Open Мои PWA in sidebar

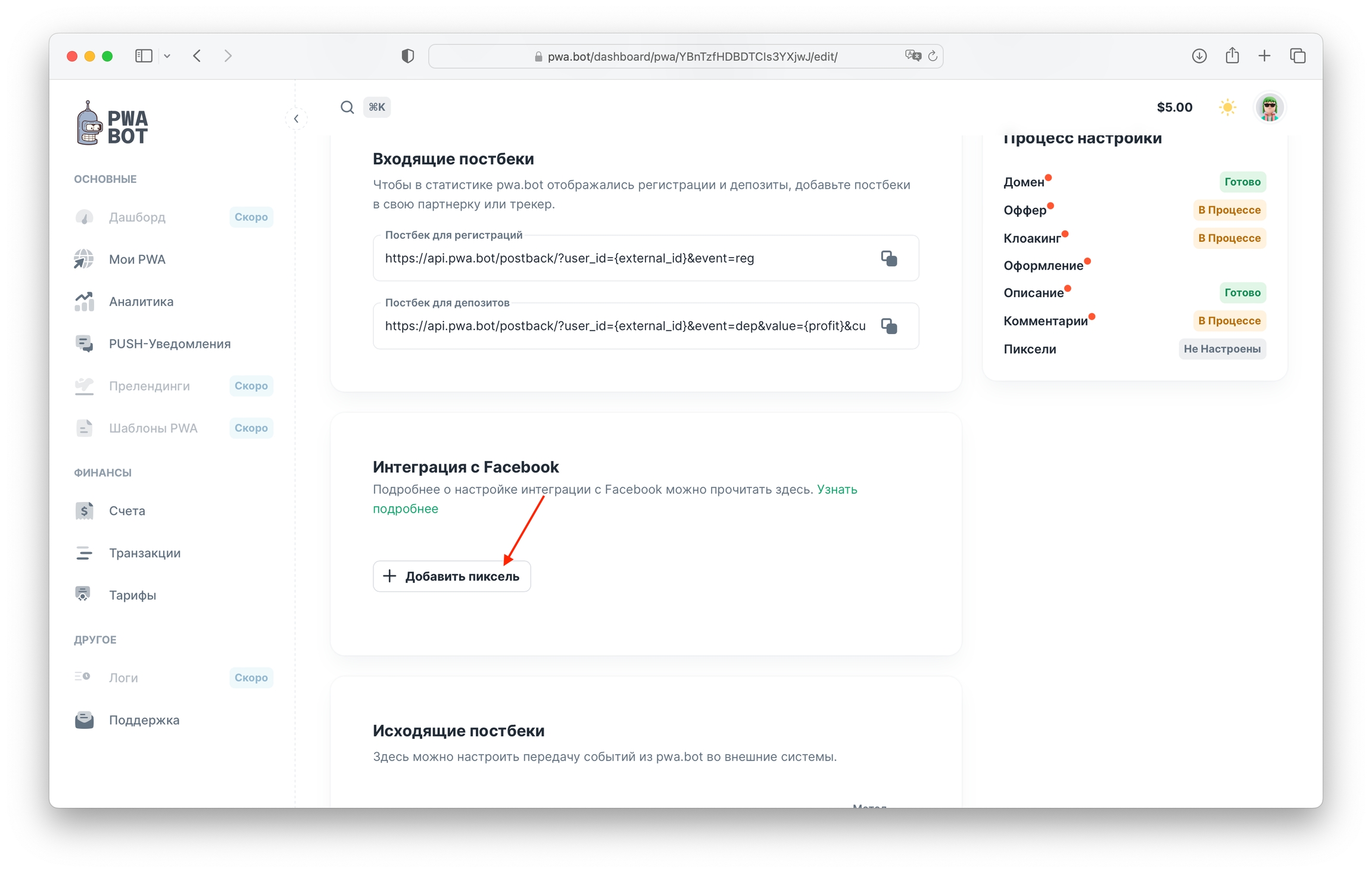pyautogui.click(x=137, y=260)
